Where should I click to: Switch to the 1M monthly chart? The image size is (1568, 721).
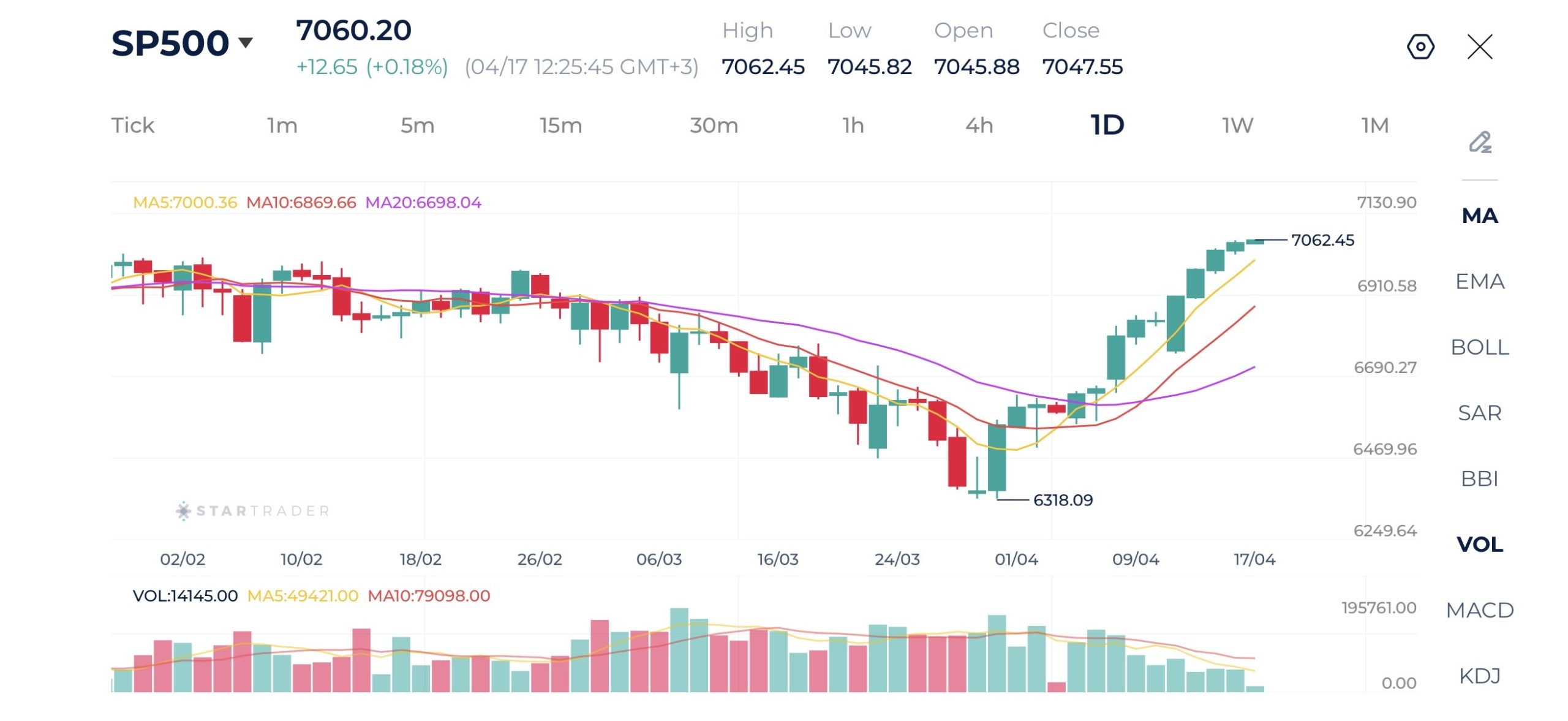(x=1374, y=126)
